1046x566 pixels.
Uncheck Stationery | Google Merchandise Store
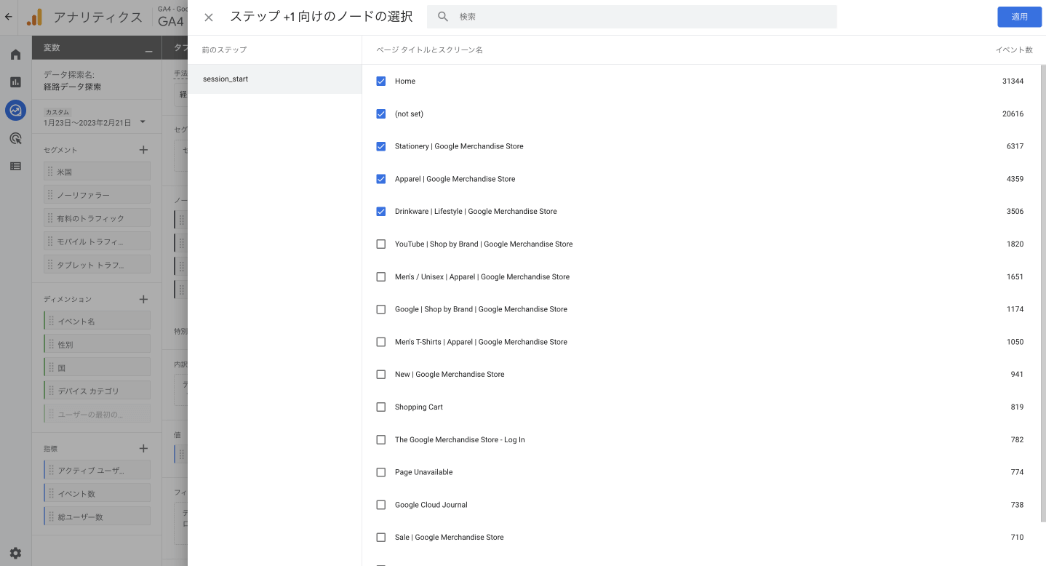pyautogui.click(x=381, y=146)
